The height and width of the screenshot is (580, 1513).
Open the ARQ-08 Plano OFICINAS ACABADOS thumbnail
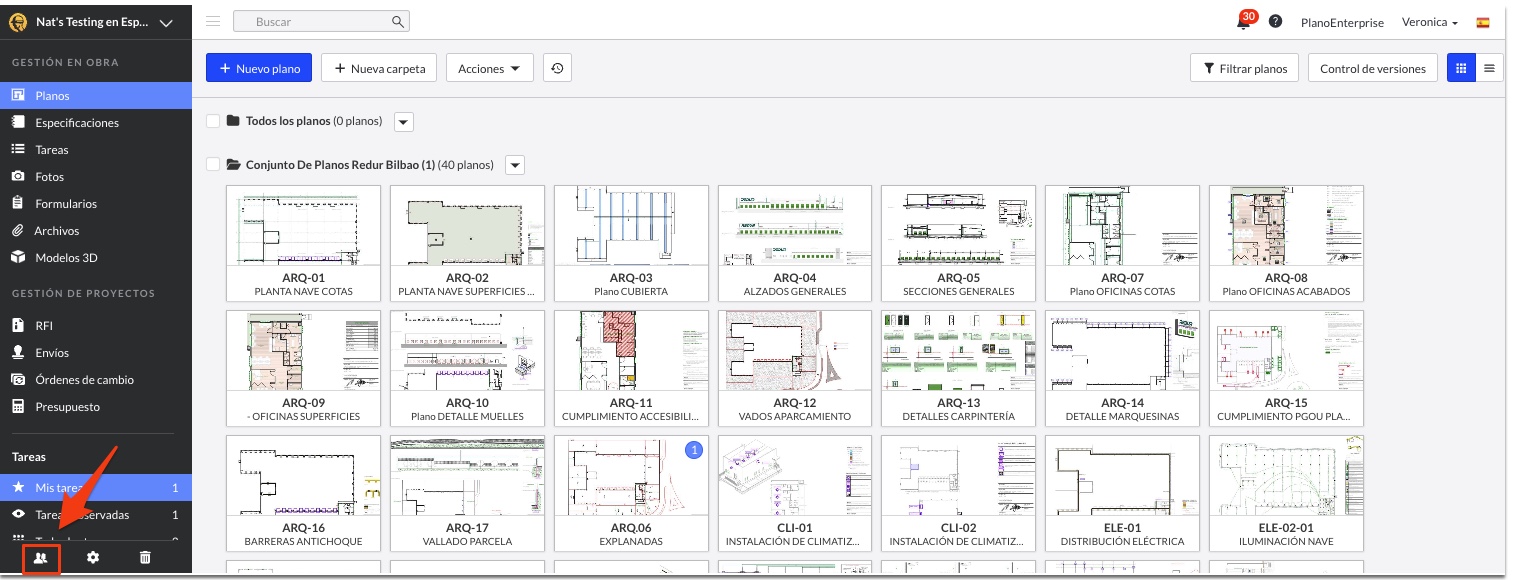click(x=1286, y=242)
